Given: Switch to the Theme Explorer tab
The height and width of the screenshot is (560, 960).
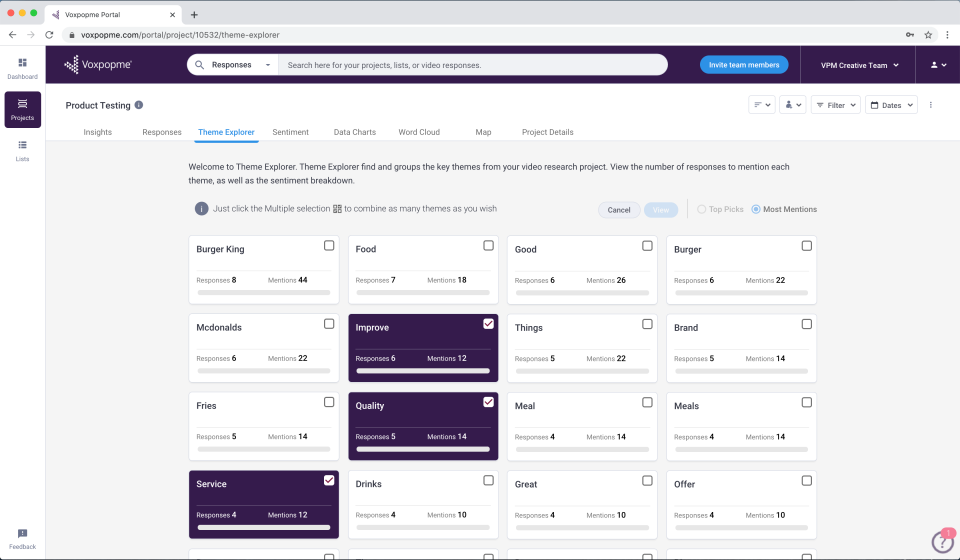Looking at the screenshot, I should click(x=226, y=132).
